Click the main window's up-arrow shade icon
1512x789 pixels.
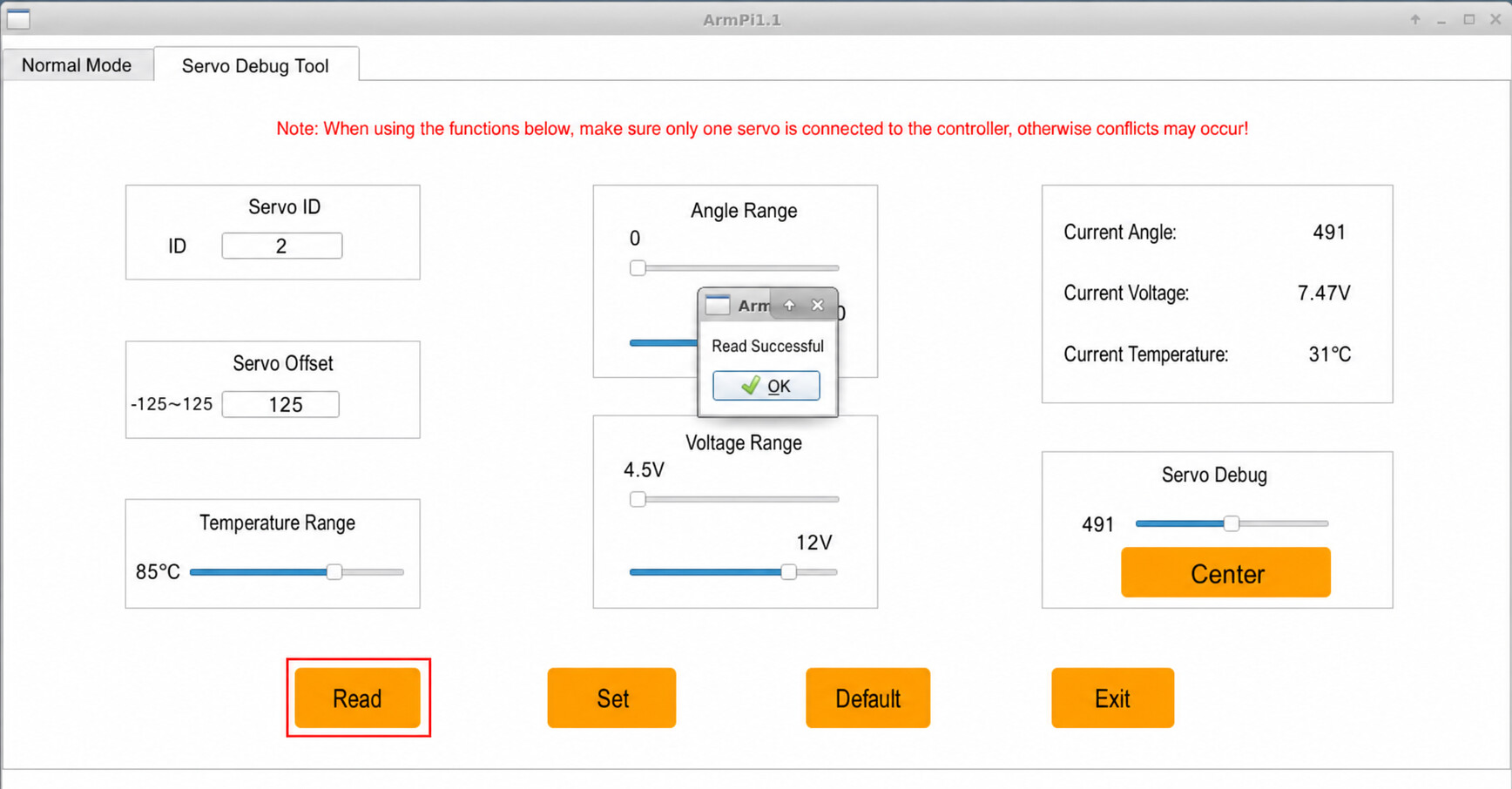coord(1415,19)
